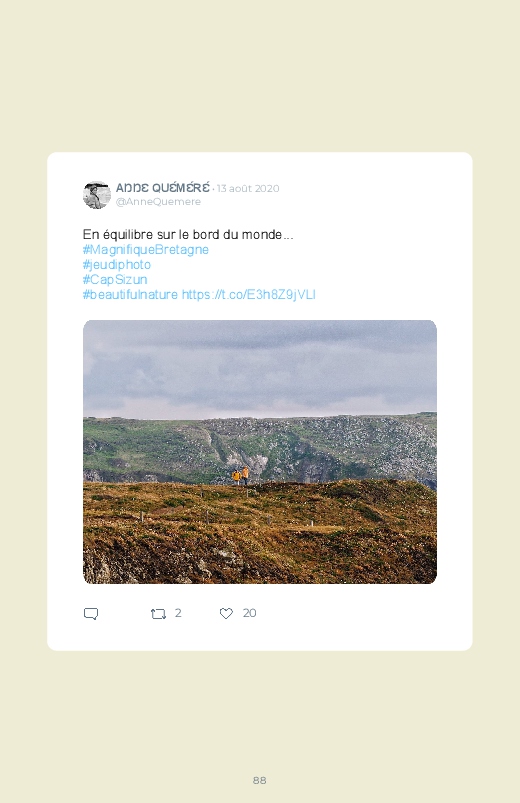Click the ANNE QUÉMÉRÉ display name

pyautogui.click(x=162, y=188)
